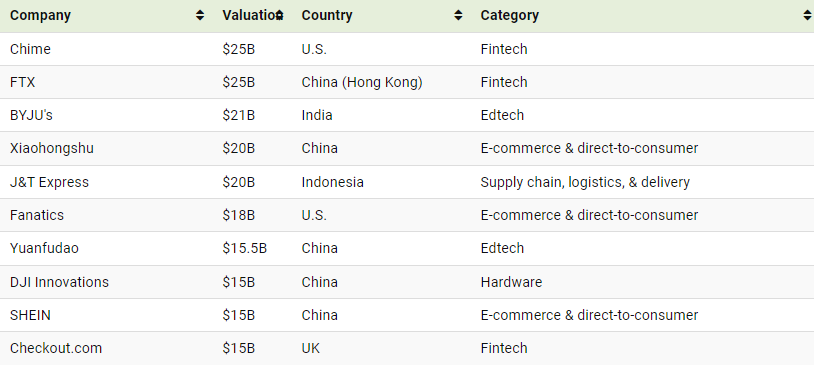Image resolution: width=814 pixels, height=370 pixels.
Task: Click the Category column sort arrows
Action: 807,16
